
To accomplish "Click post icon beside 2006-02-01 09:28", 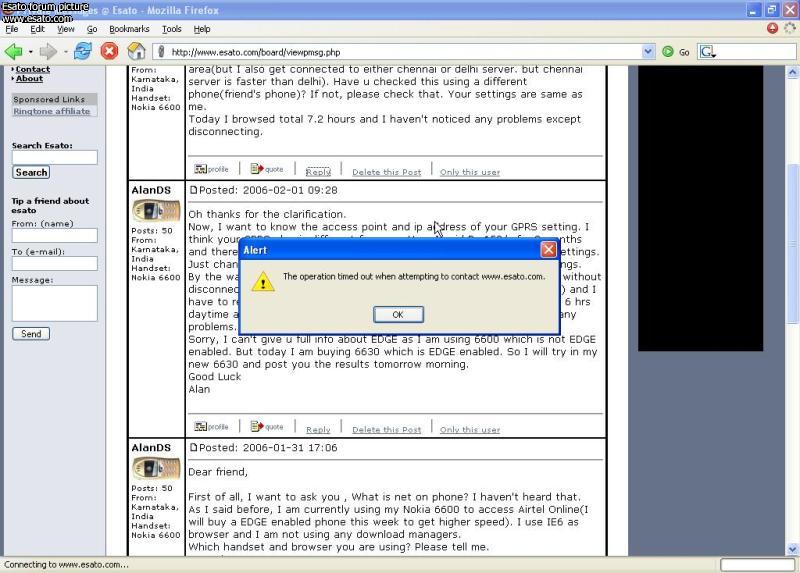I will tap(193, 190).
